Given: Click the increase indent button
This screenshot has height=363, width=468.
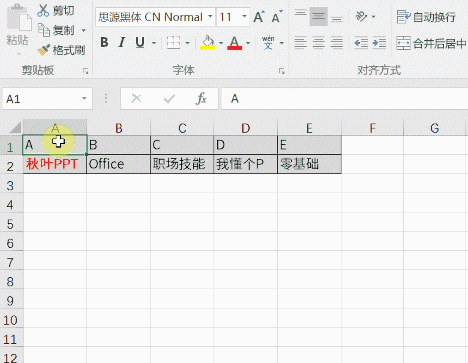Looking at the screenshot, I should 379,43.
